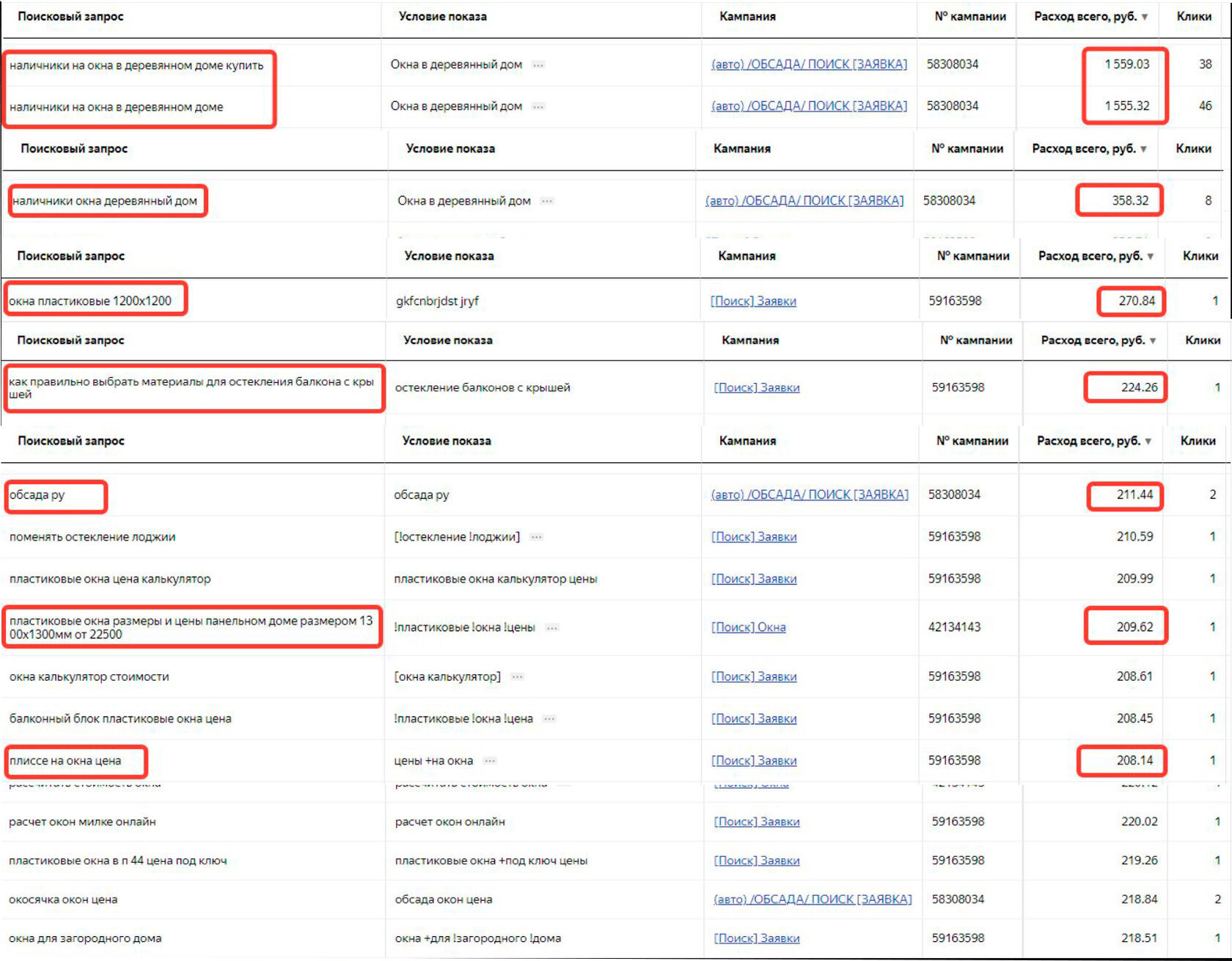Select the 'плиссе на окна цена' search query
This screenshot has height=961, width=1232.
tap(65, 761)
